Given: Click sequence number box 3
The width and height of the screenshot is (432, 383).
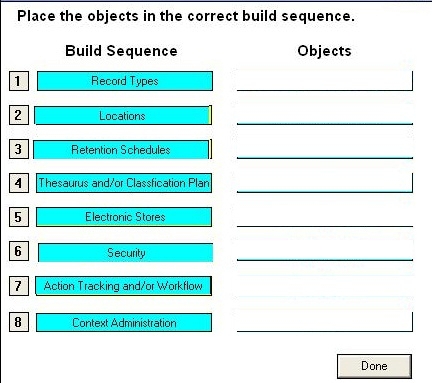Looking at the screenshot, I should point(19,149).
